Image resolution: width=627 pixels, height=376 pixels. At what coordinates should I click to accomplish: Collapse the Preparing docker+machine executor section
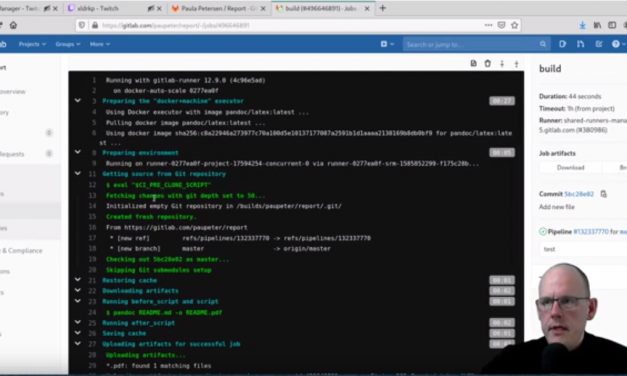[78, 100]
